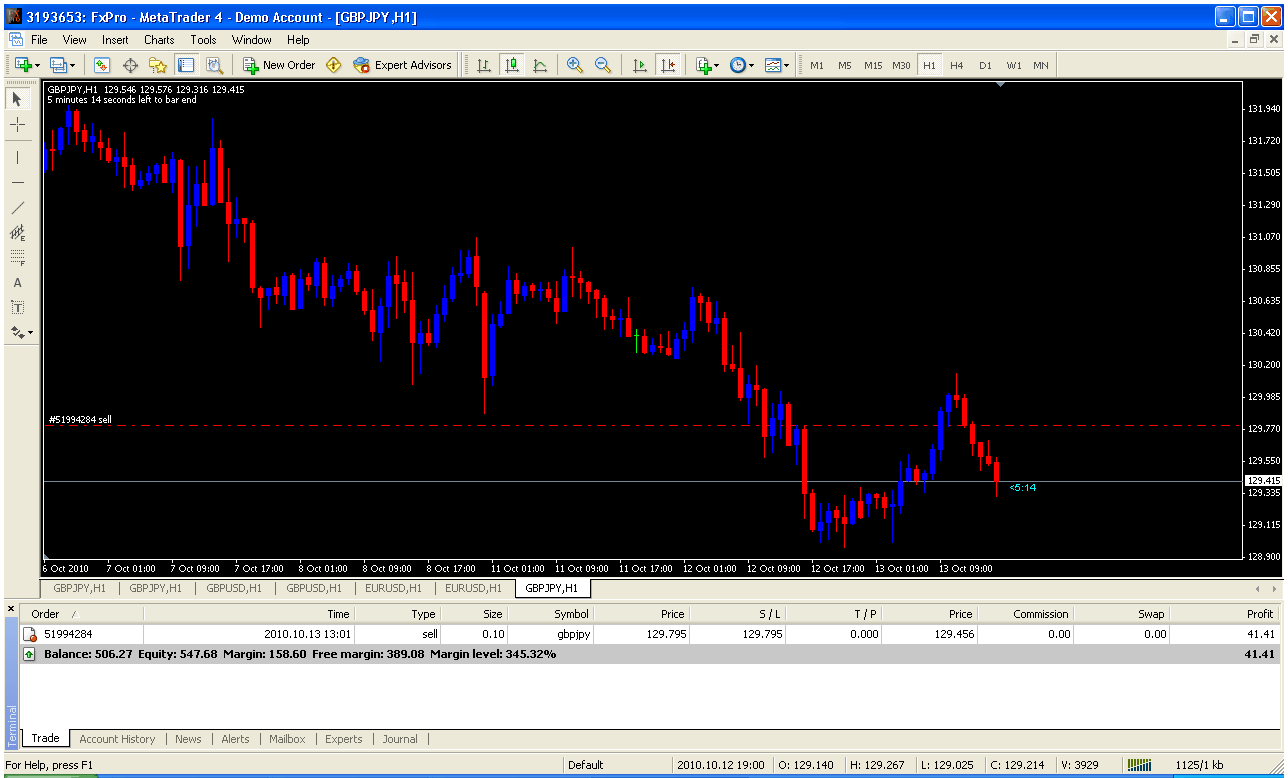Select the Crosshair tool
Viewport: 1288px width, 778px height.
click(x=17, y=125)
